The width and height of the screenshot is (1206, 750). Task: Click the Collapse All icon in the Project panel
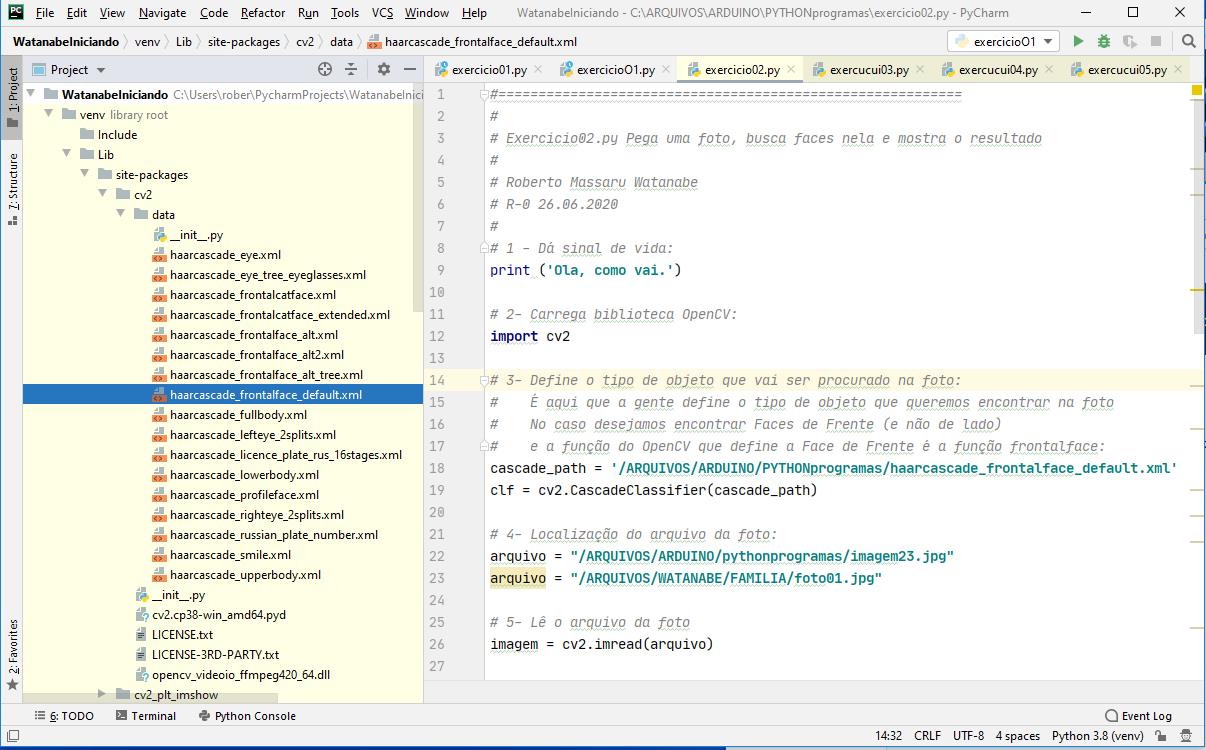(x=351, y=70)
